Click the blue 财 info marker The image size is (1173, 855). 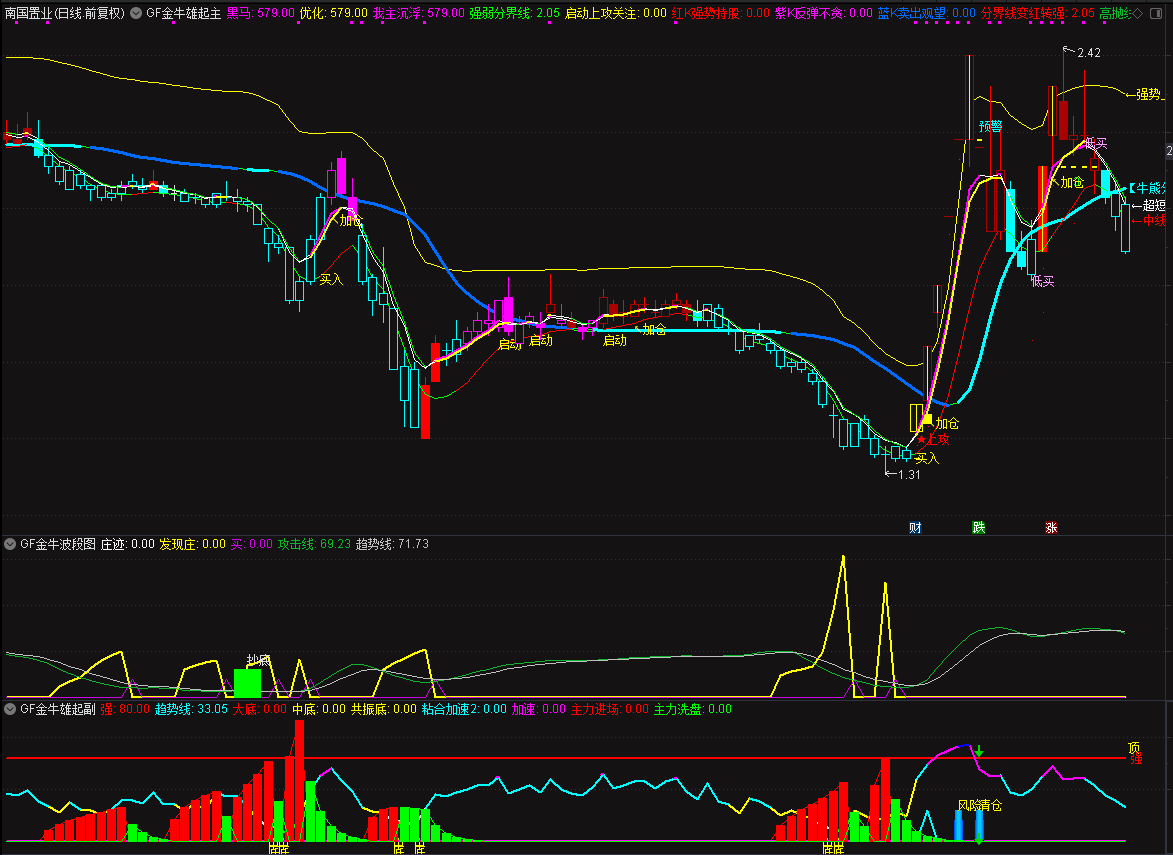[915, 527]
